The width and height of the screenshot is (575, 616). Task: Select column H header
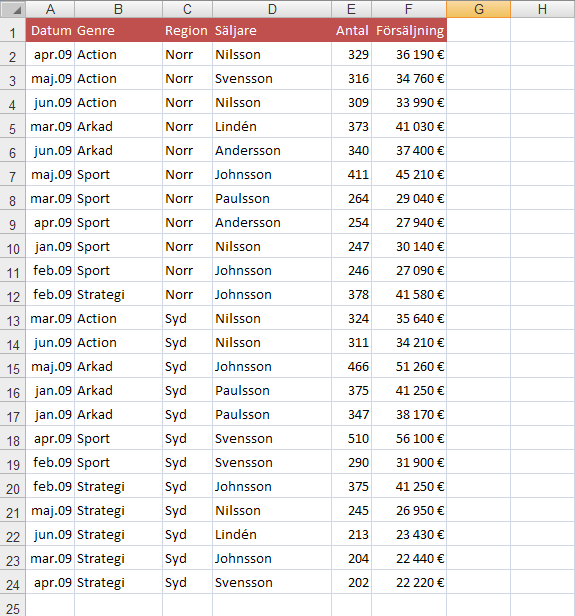(542, 9)
